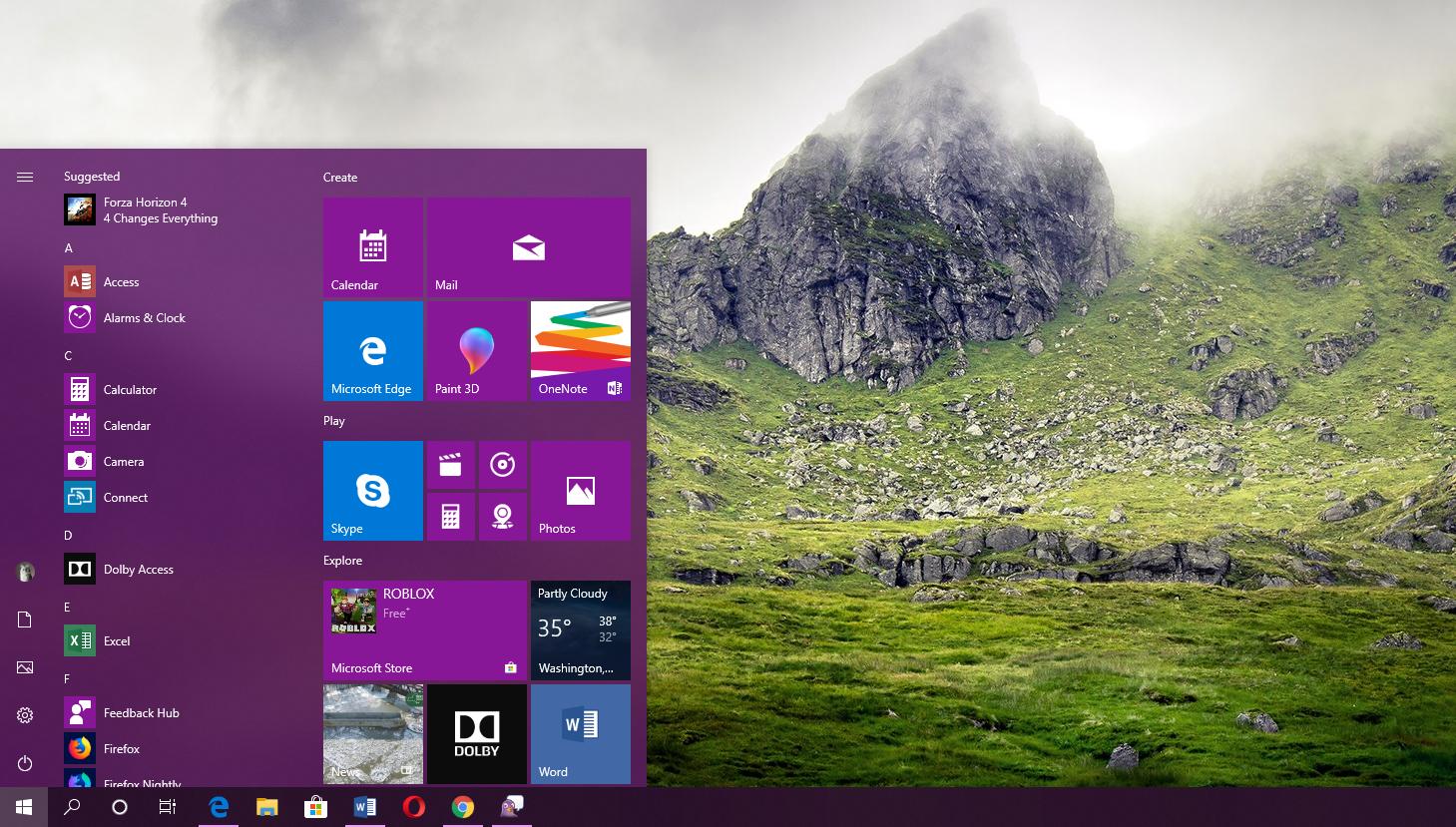Jump to letter E header
Image resolution: width=1456 pixels, height=827 pixels.
68,608
